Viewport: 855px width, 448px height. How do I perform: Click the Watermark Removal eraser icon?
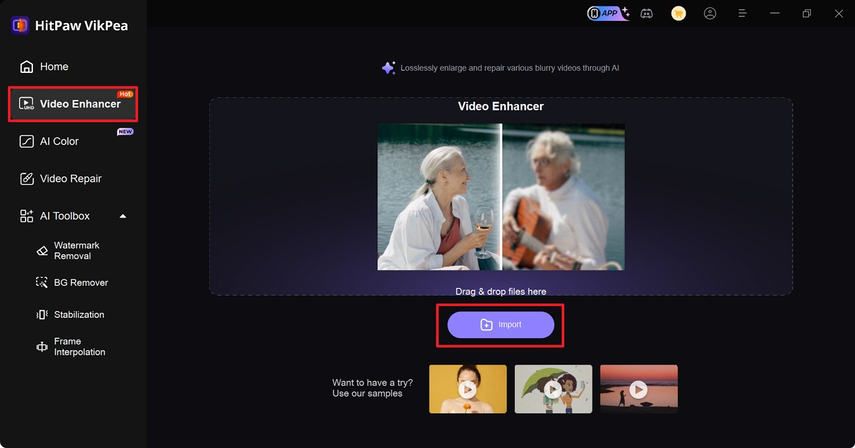42,251
